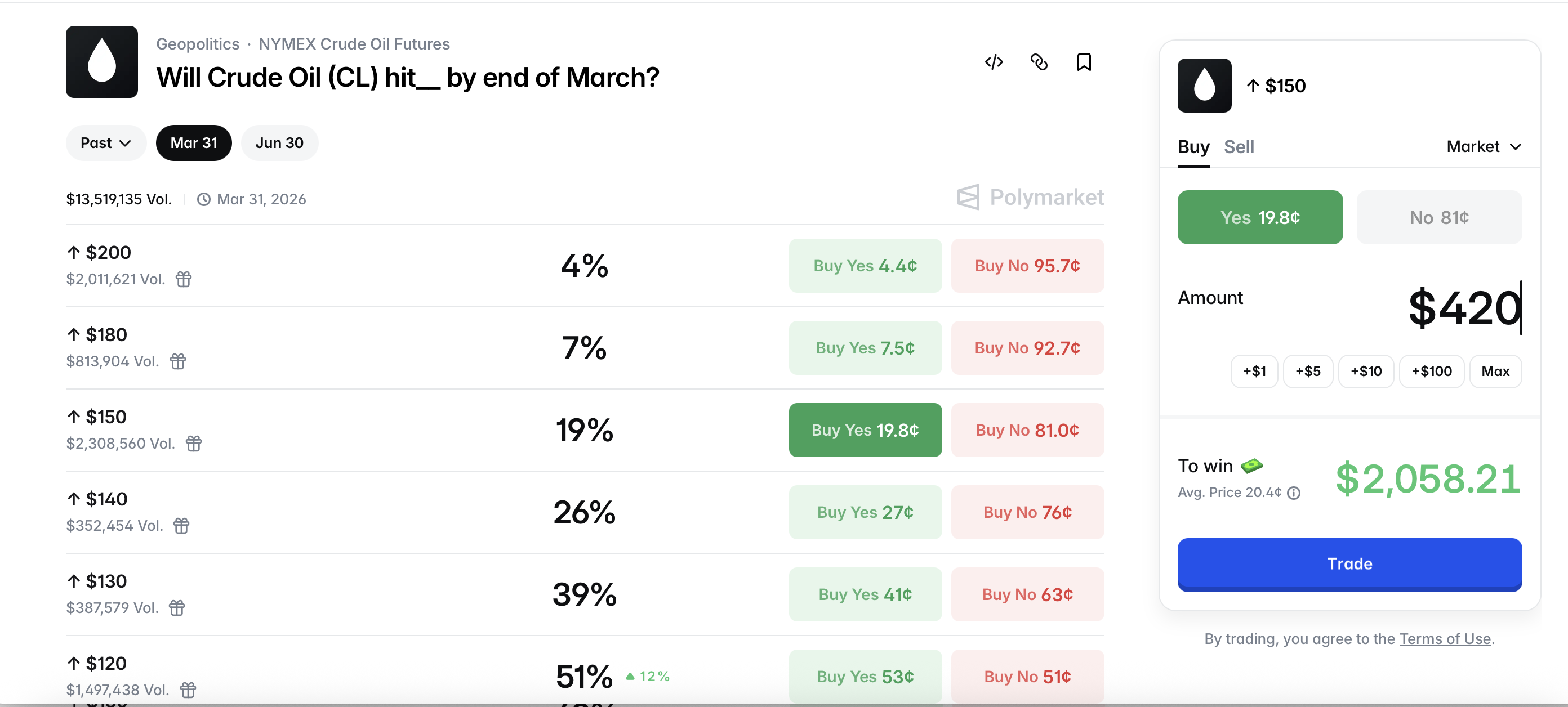Expand the Market order type dropdown

pos(1484,146)
